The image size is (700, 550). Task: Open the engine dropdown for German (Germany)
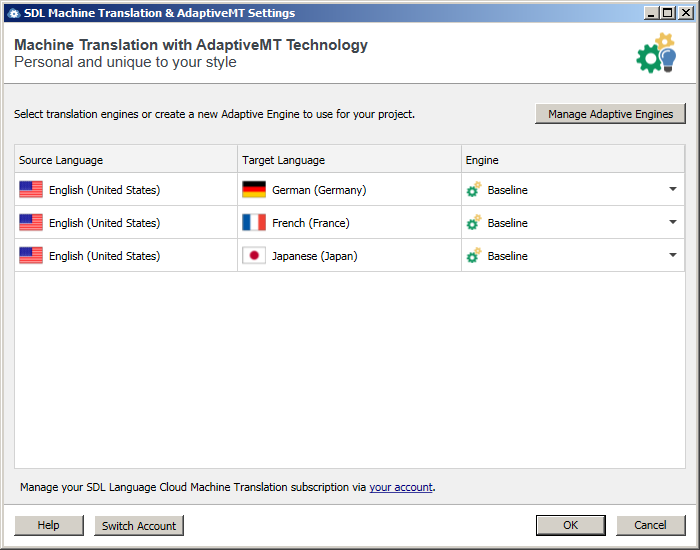click(x=673, y=189)
